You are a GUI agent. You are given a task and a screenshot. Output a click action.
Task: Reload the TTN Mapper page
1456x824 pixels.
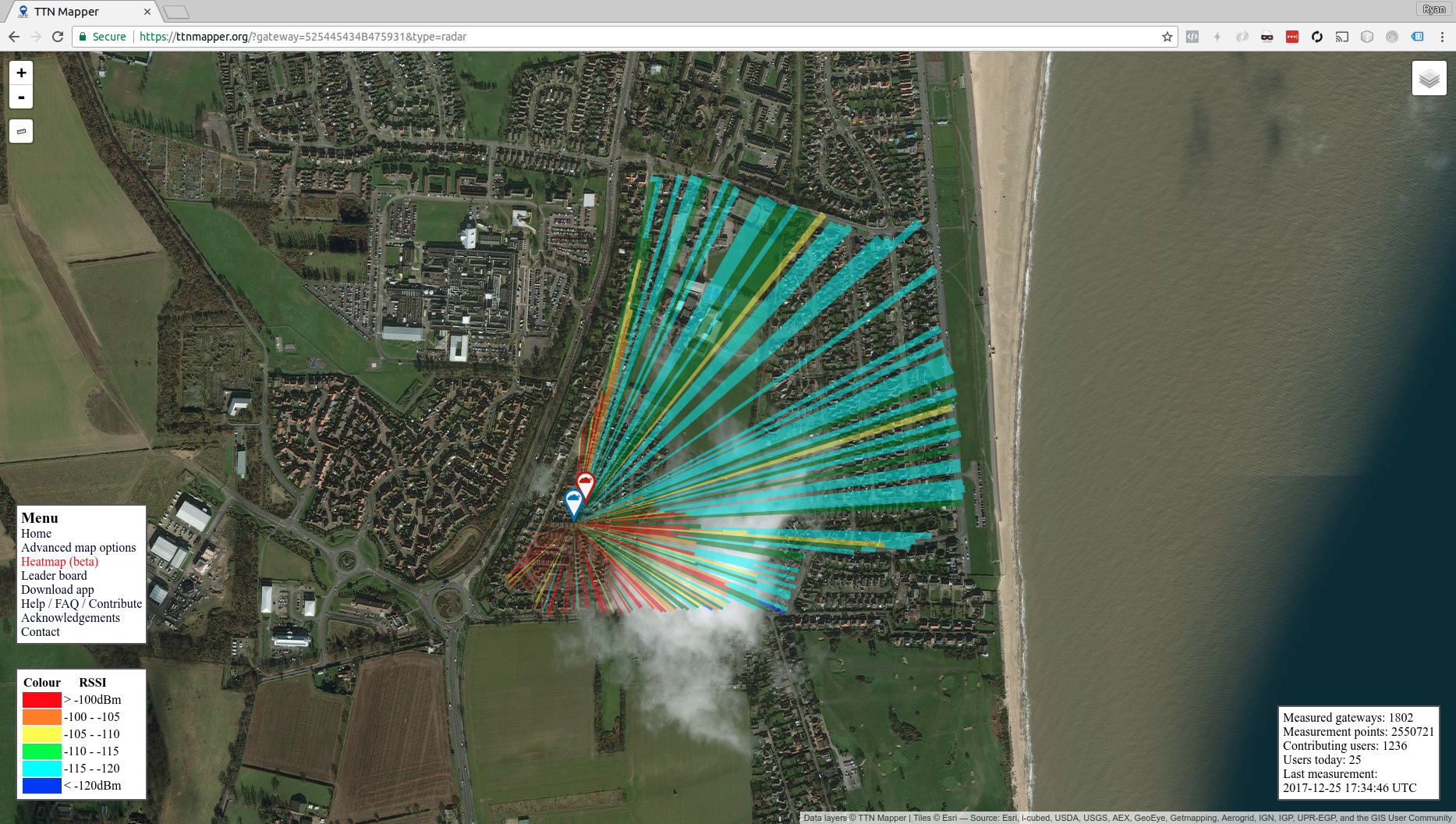58,37
